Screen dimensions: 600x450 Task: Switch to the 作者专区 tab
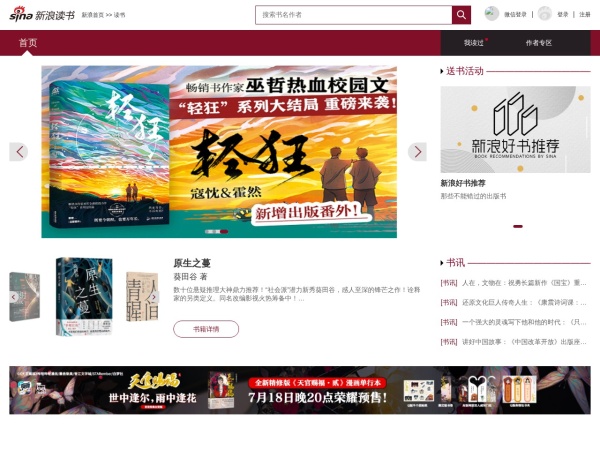click(x=539, y=43)
